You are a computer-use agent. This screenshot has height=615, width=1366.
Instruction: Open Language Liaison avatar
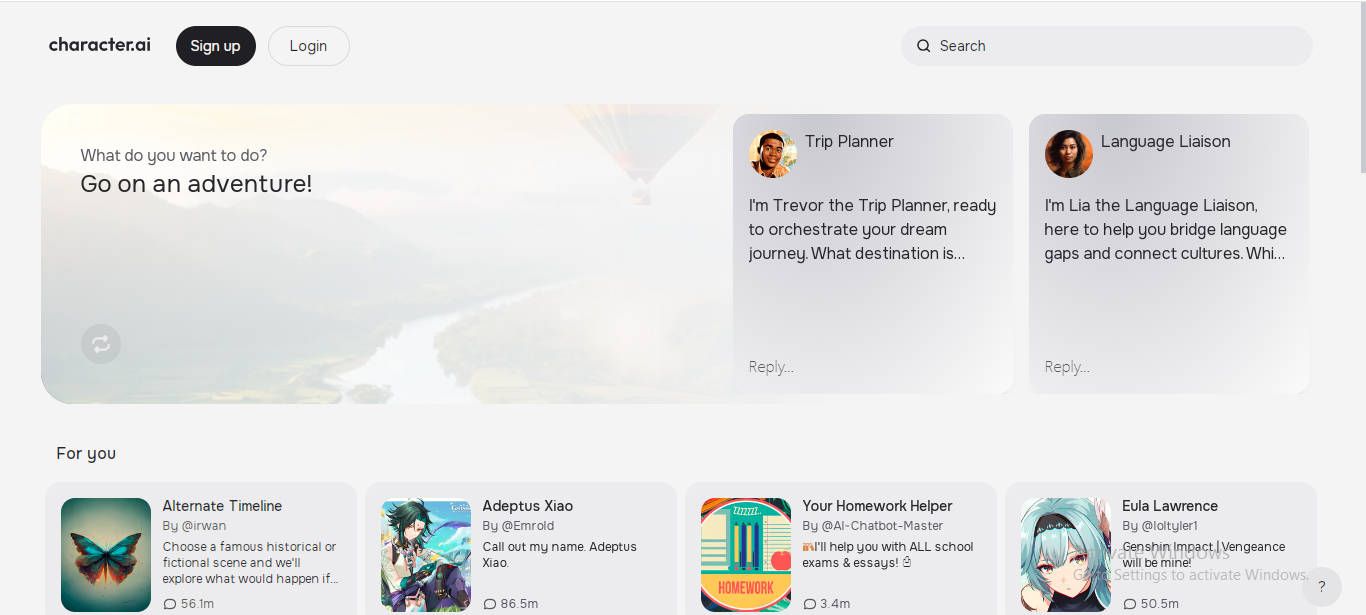coord(1069,154)
